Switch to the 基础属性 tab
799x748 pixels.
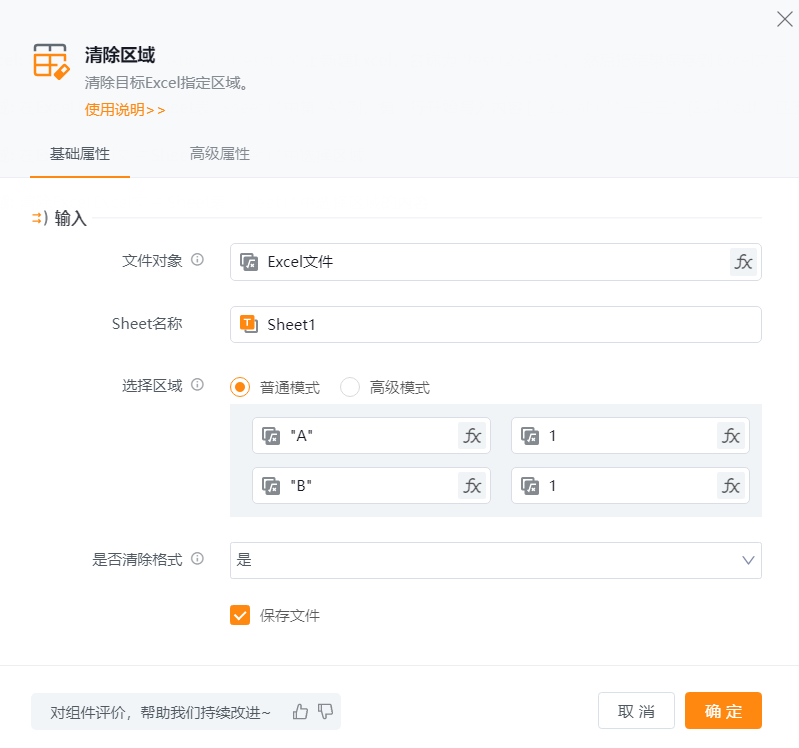click(80, 154)
